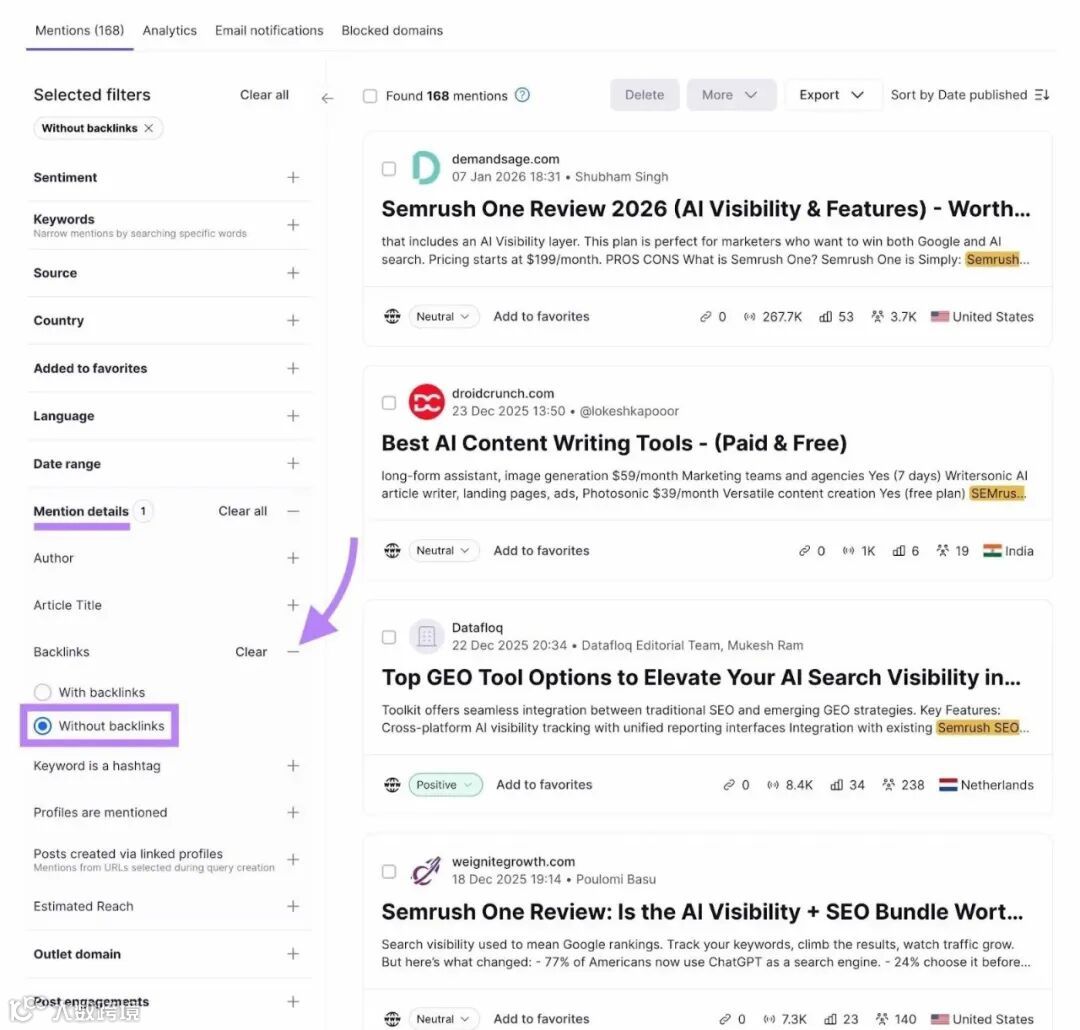
Task: Click globe source icon on demandsage mention
Action: [392, 316]
